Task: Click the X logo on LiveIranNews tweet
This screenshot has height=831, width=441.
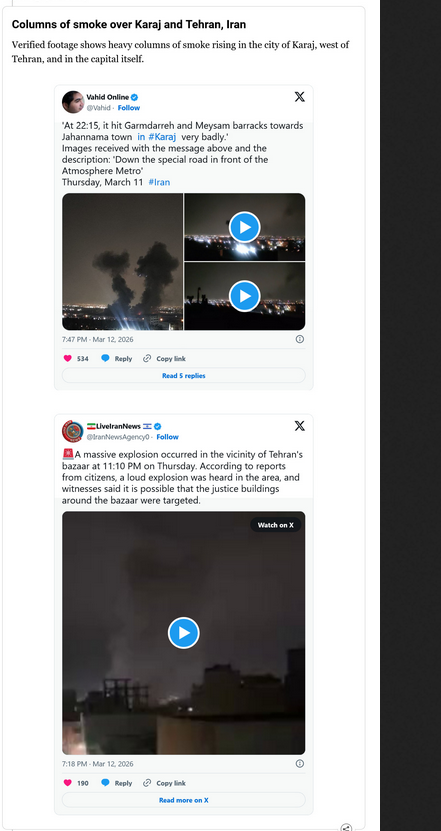Action: pos(299,426)
